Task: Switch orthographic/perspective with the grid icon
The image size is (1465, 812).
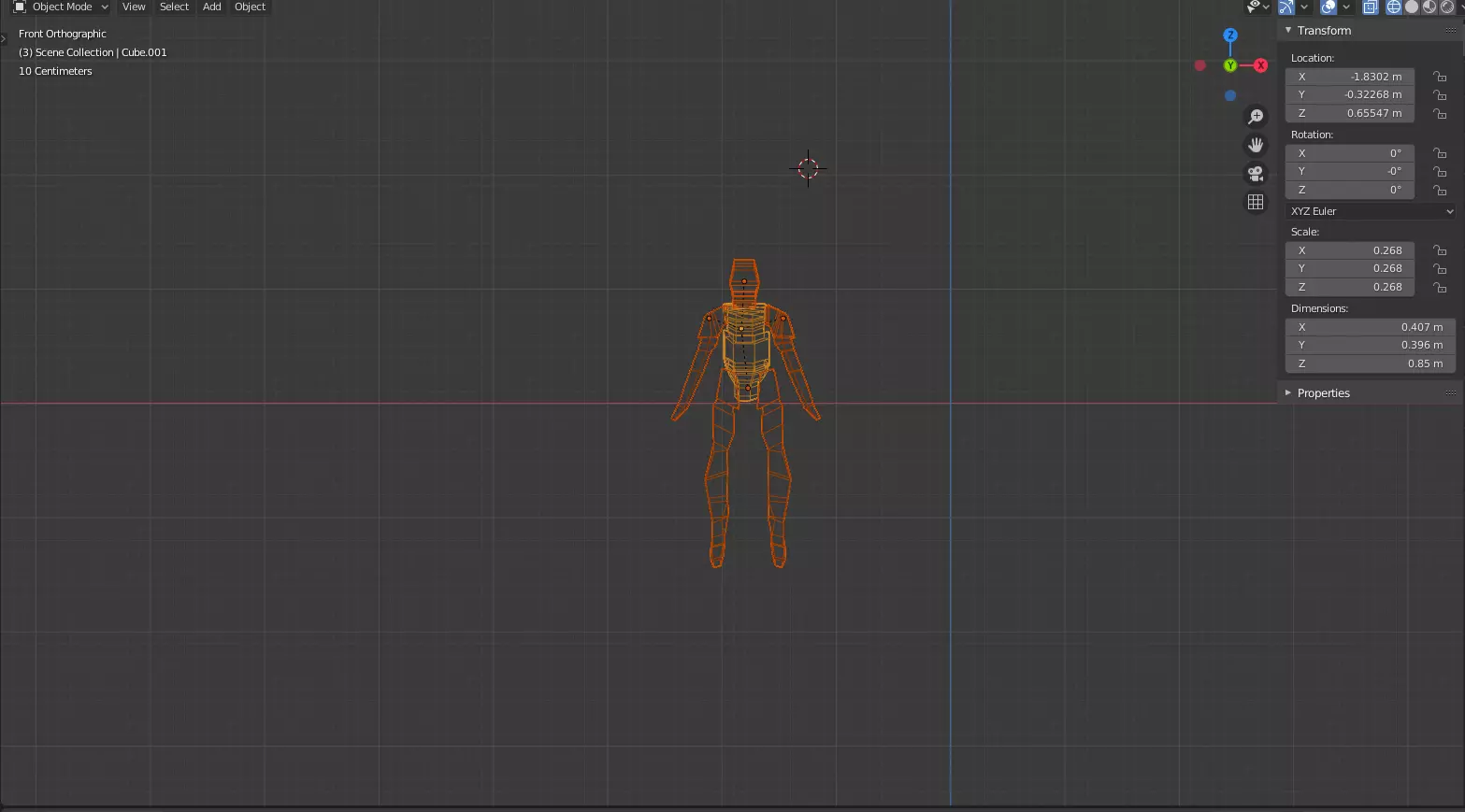Action: point(1256,202)
